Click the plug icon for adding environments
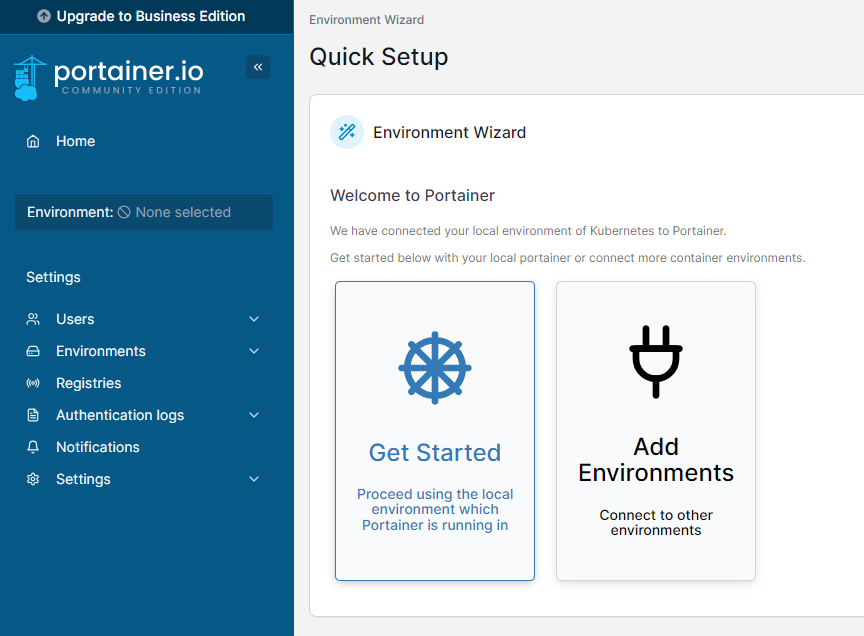The width and height of the screenshot is (864, 636). point(656,362)
